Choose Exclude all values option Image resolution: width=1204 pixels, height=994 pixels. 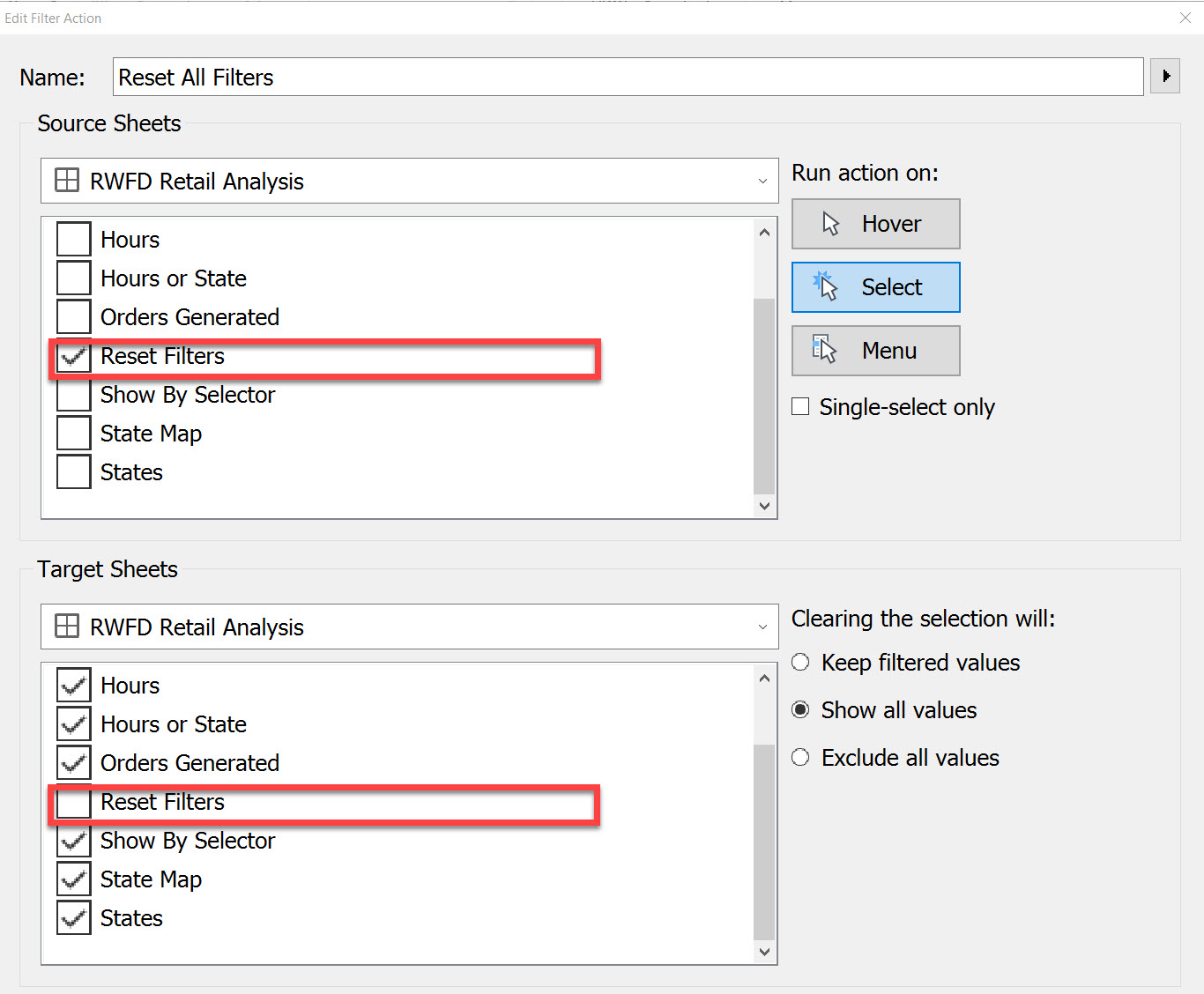pos(800,757)
